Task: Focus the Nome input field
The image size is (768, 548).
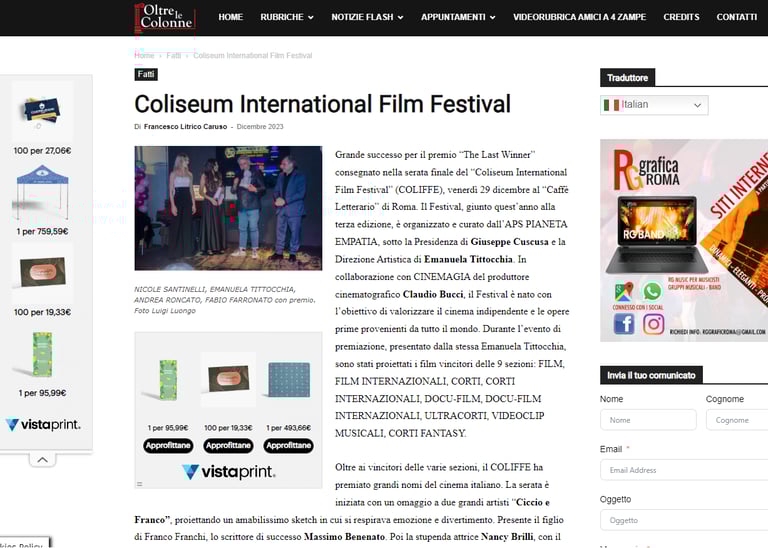Action: pos(648,420)
